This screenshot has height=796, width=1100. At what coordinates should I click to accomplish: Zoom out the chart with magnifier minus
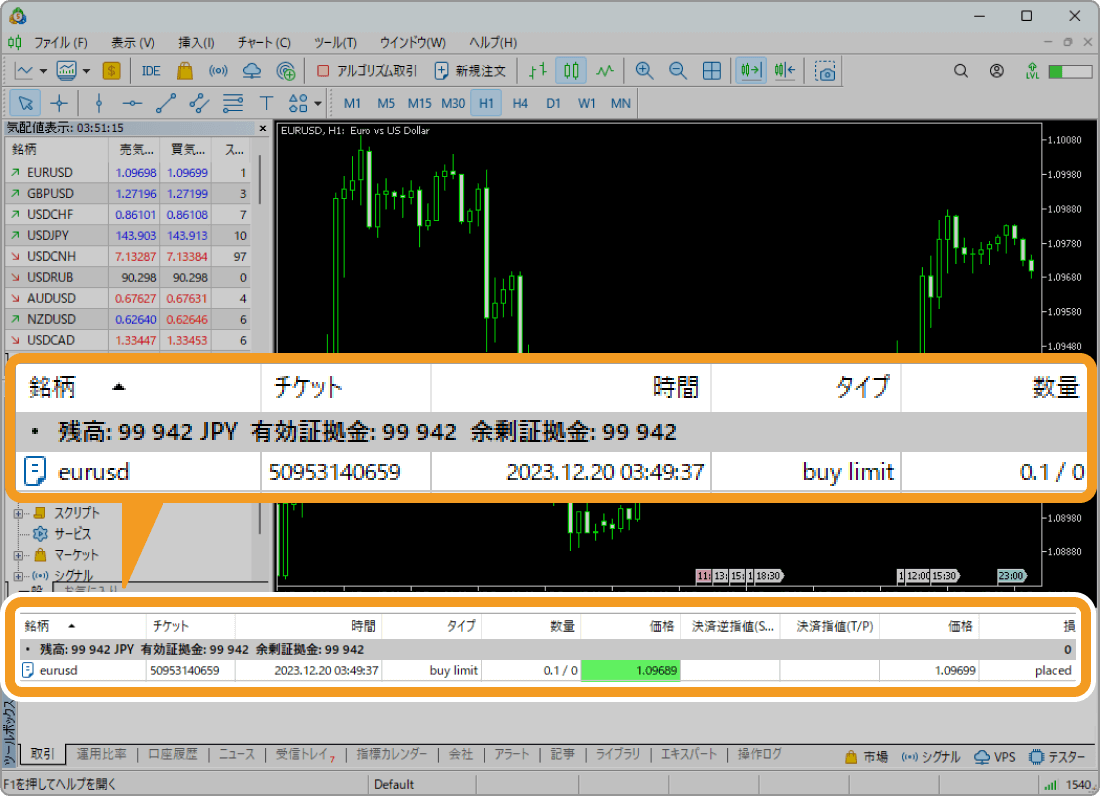678,71
